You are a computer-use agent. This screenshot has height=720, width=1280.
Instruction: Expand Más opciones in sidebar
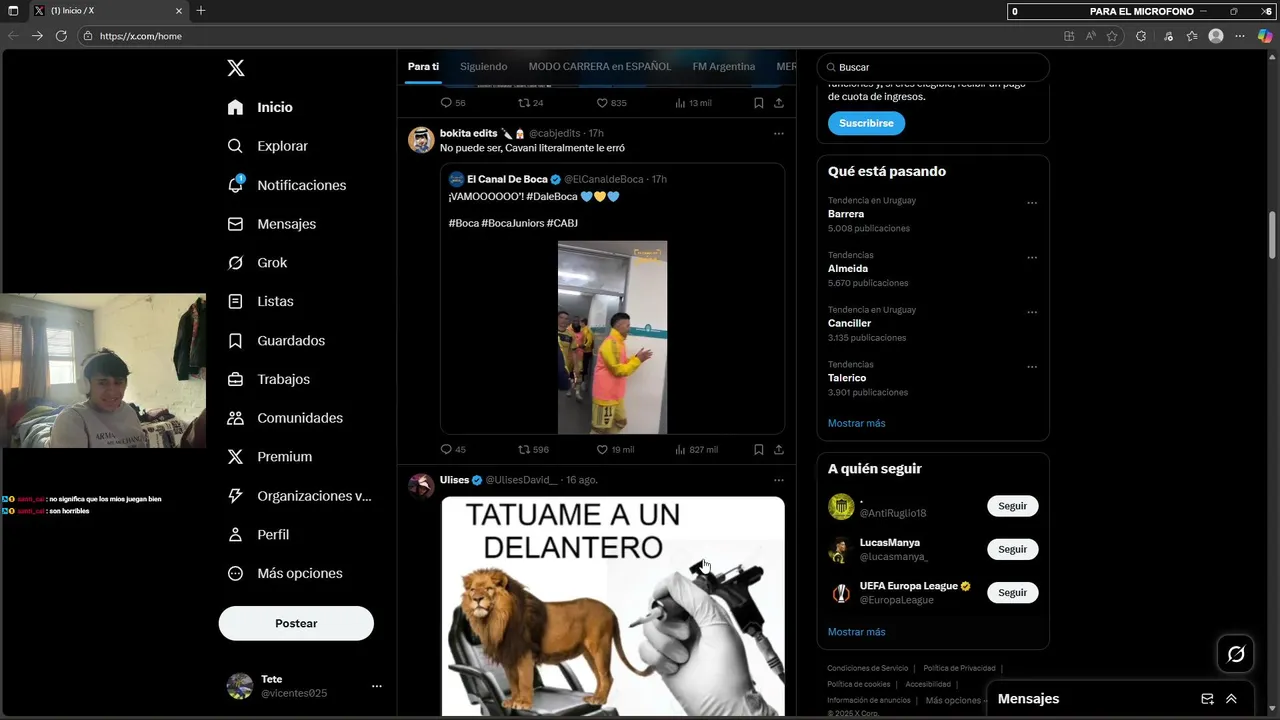tap(285, 573)
